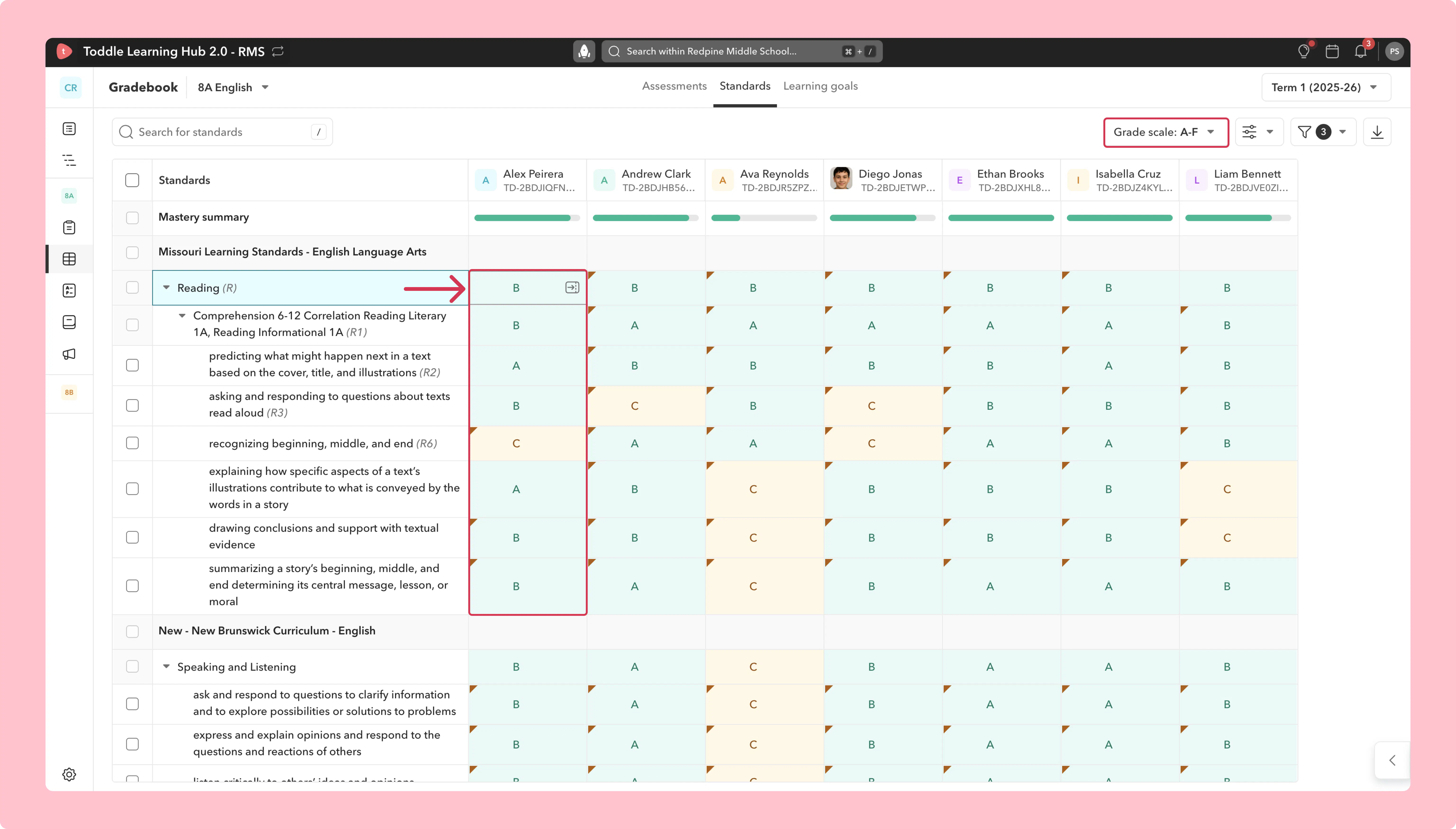Click the Isabella Cruz column header

point(1120,180)
